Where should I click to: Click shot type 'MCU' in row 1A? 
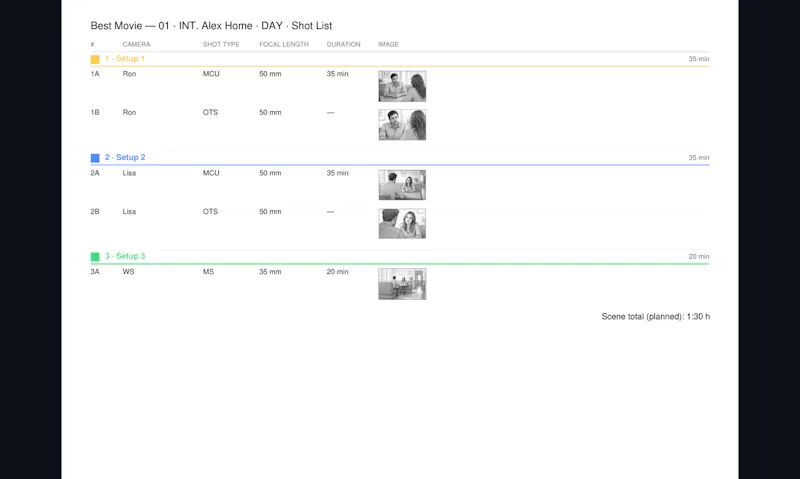pos(211,74)
